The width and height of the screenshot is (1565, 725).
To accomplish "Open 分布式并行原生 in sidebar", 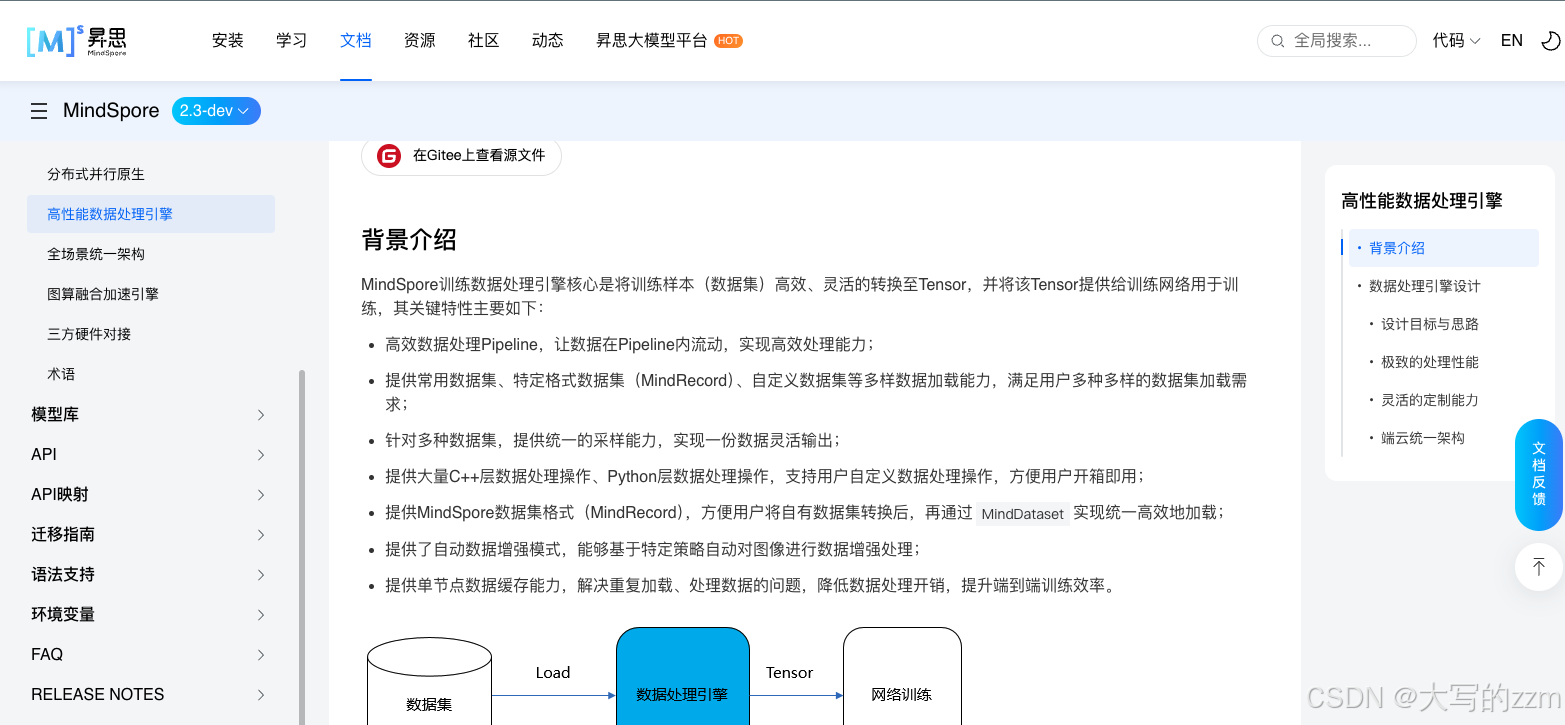I will coord(96,174).
